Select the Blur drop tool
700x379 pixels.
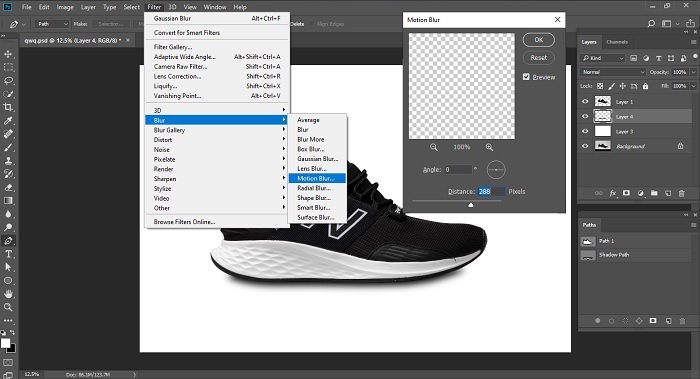pyautogui.click(x=8, y=214)
